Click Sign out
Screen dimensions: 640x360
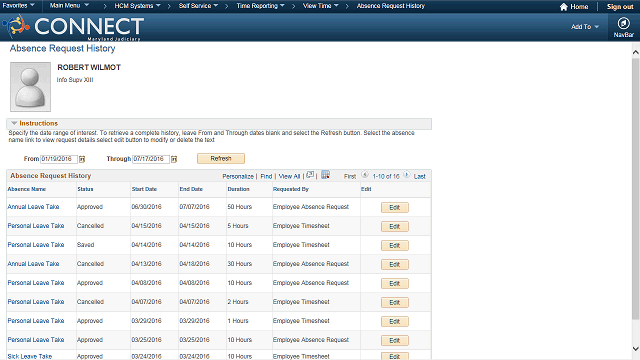click(620, 7)
